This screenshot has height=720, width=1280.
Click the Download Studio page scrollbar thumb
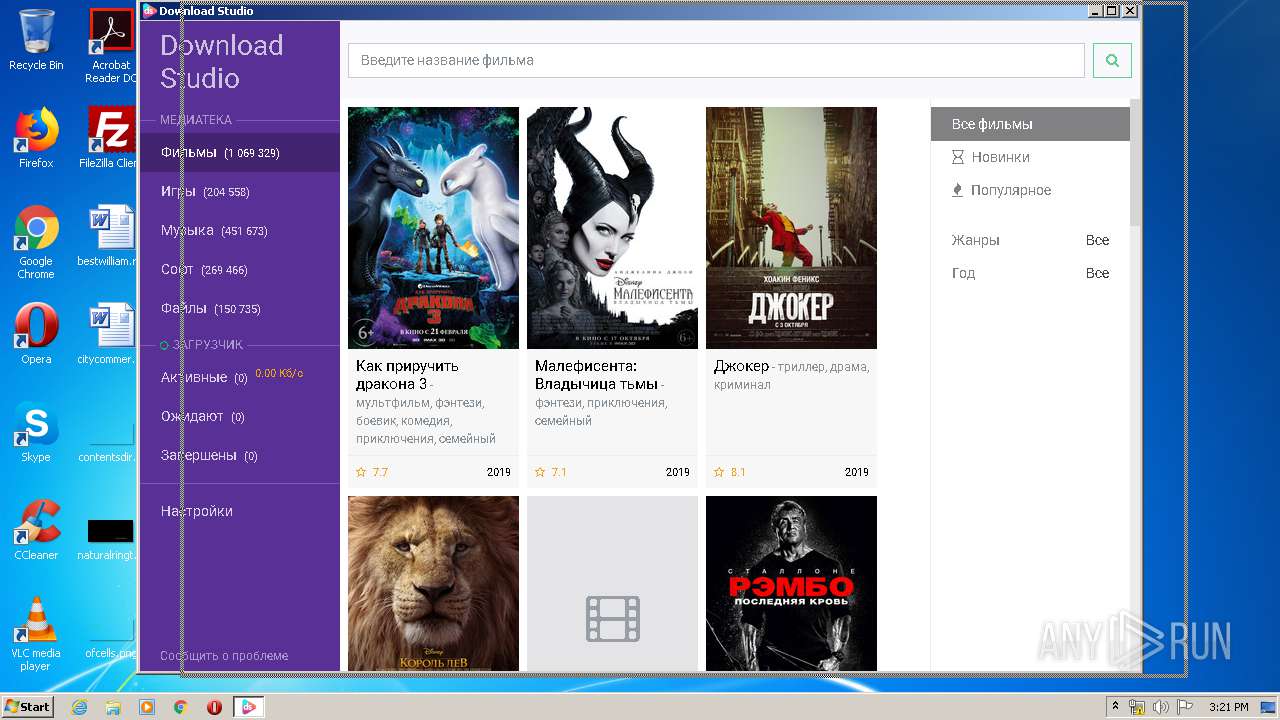coord(1135,162)
